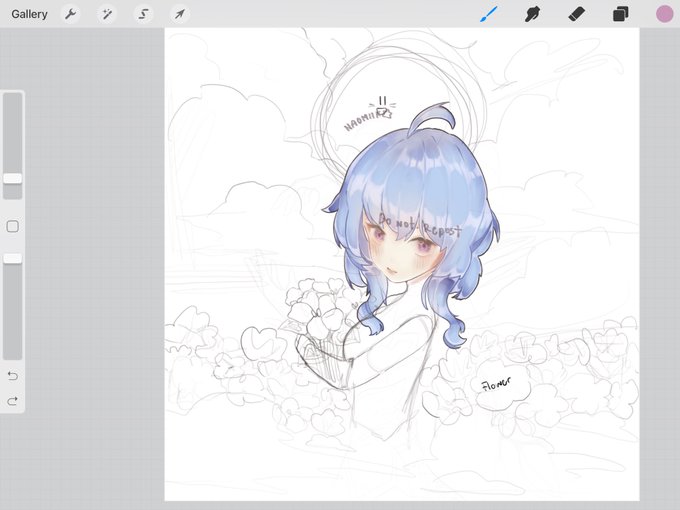
Task: Open the Adjustments magic wand menu
Action: [107, 14]
